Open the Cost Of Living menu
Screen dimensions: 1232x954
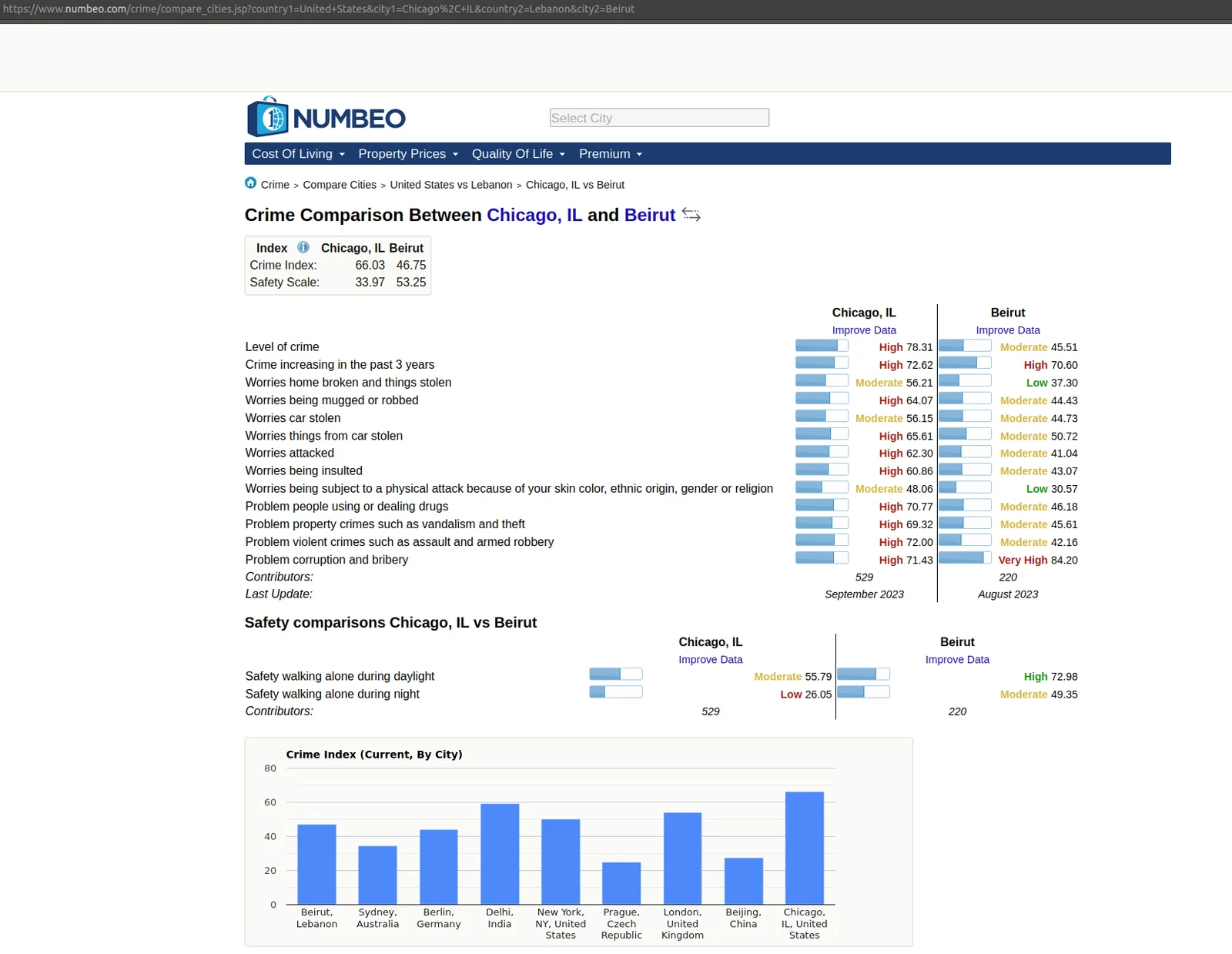(x=298, y=154)
